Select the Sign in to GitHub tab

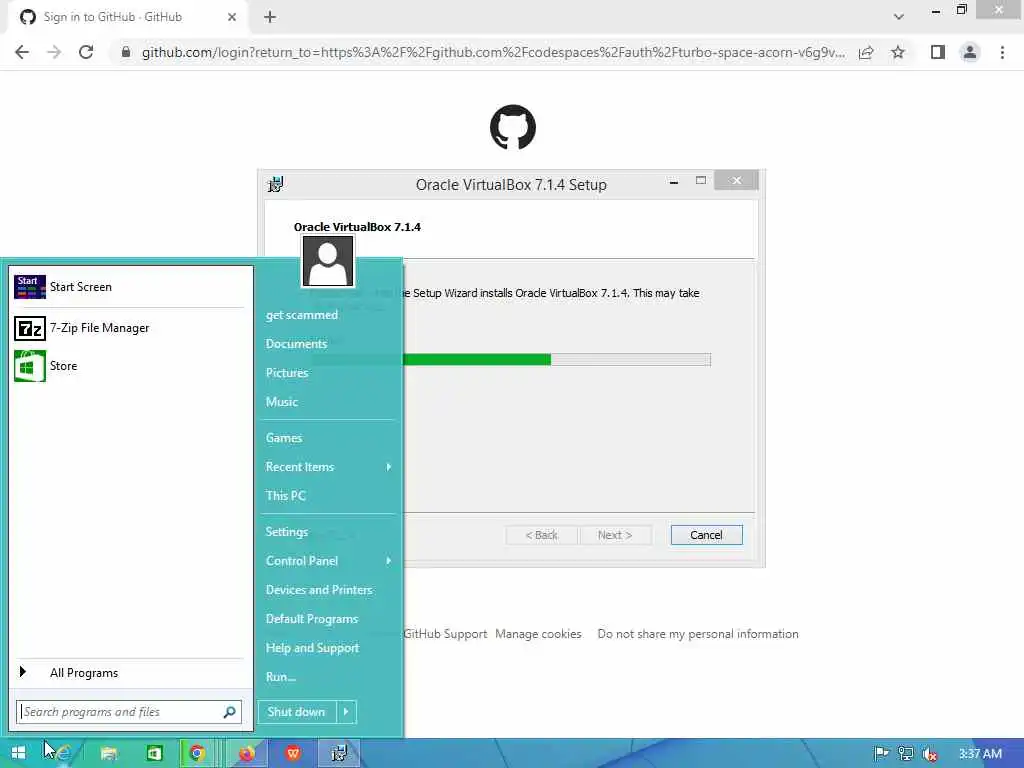[x=129, y=18]
